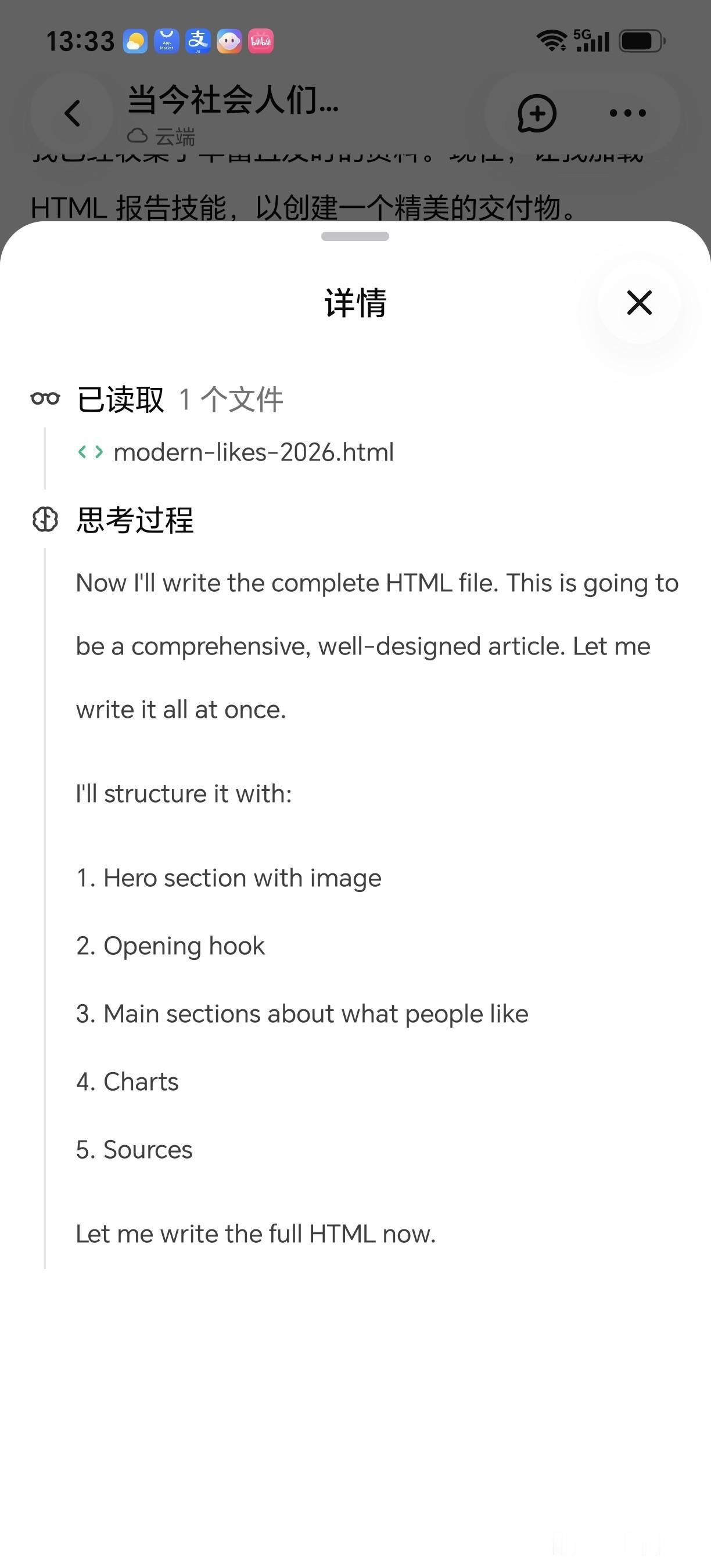This screenshot has height=1568, width=711.
Task: Open the bilibili notification icon
Action: point(261,41)
